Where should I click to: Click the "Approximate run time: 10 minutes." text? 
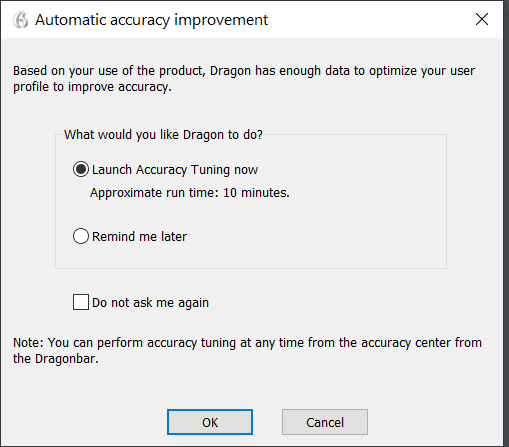[x=190, y=193]
